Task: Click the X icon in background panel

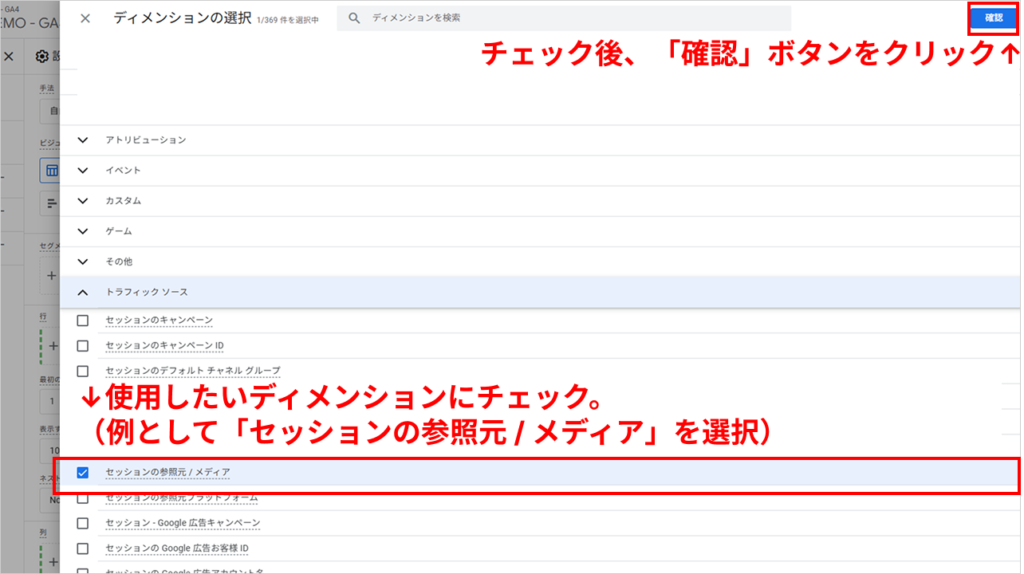Action: tap(8, 57)
